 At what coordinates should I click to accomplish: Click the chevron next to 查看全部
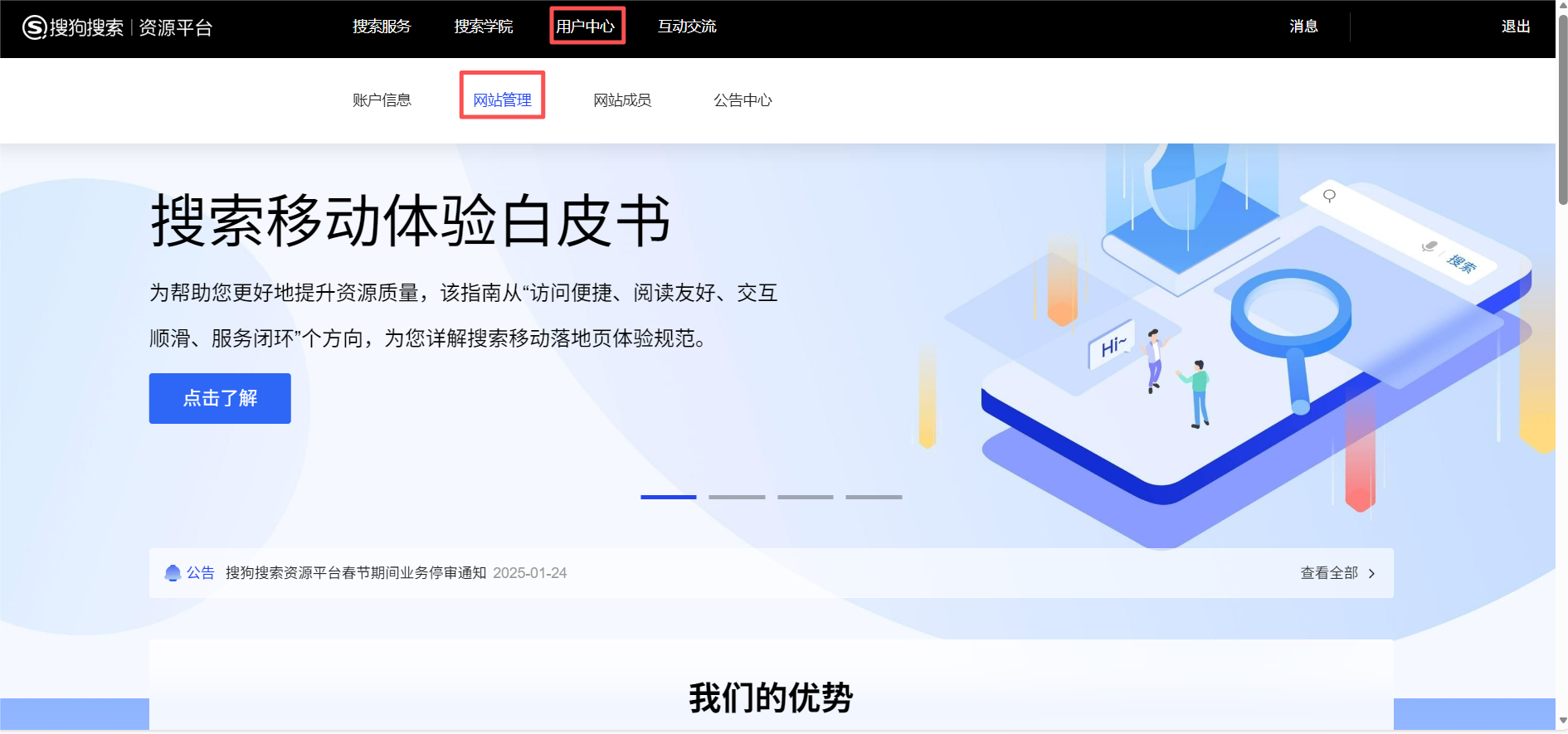click(x=1371, y=573)
